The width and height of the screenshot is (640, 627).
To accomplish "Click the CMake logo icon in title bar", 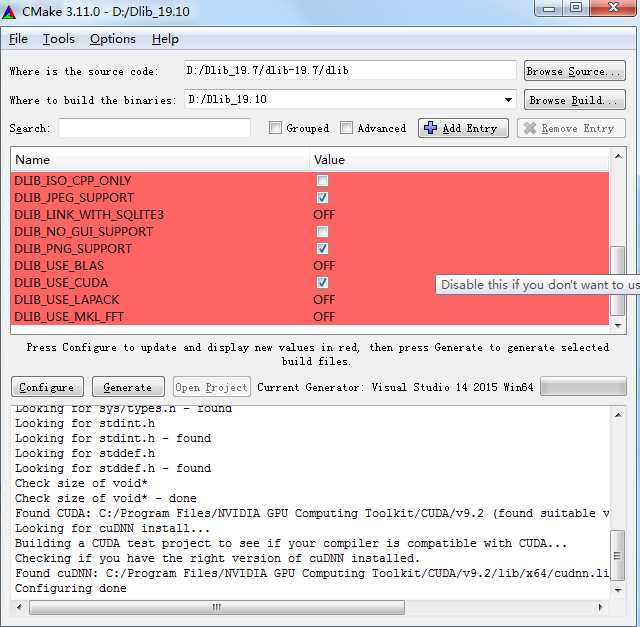I will coord(9,12).
